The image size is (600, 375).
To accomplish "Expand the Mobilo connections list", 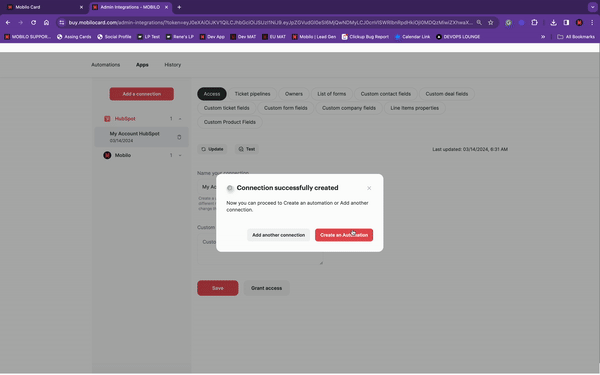I will tap(180, 155).
